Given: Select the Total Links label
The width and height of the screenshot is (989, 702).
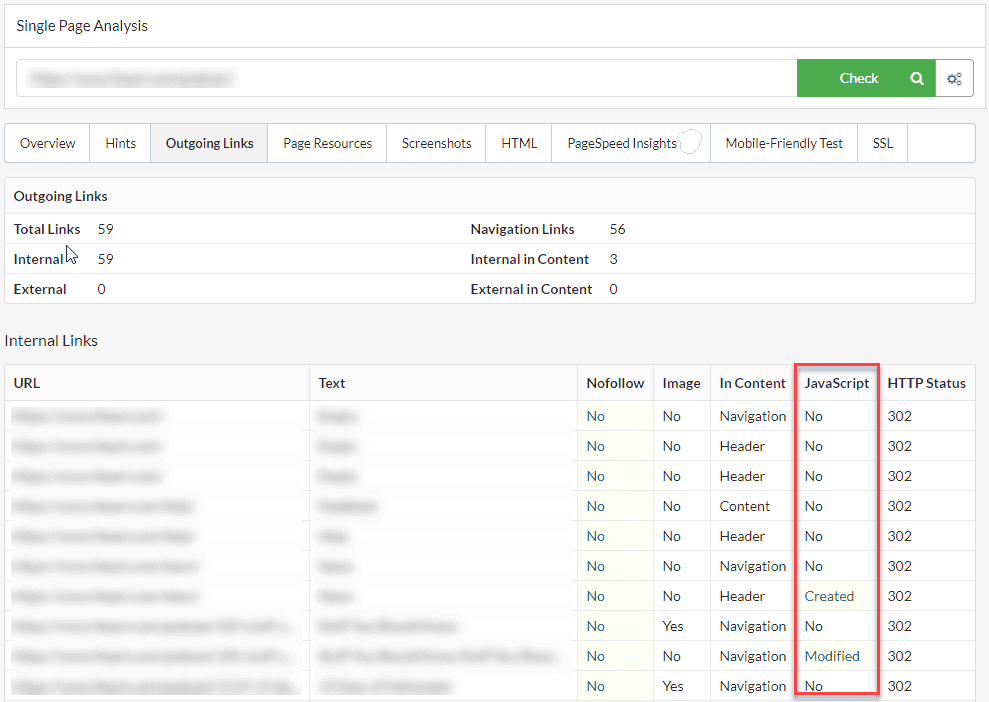Looking at the screenshot, I should click(47, 229).
